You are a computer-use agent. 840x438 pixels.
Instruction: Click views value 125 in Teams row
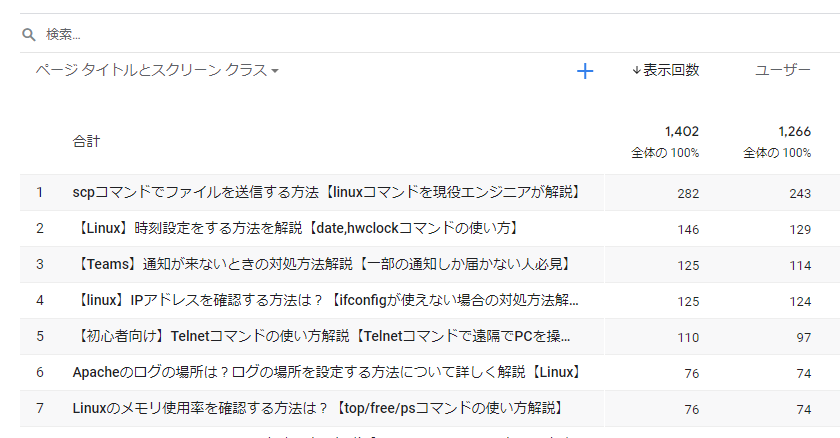[688, 265]
